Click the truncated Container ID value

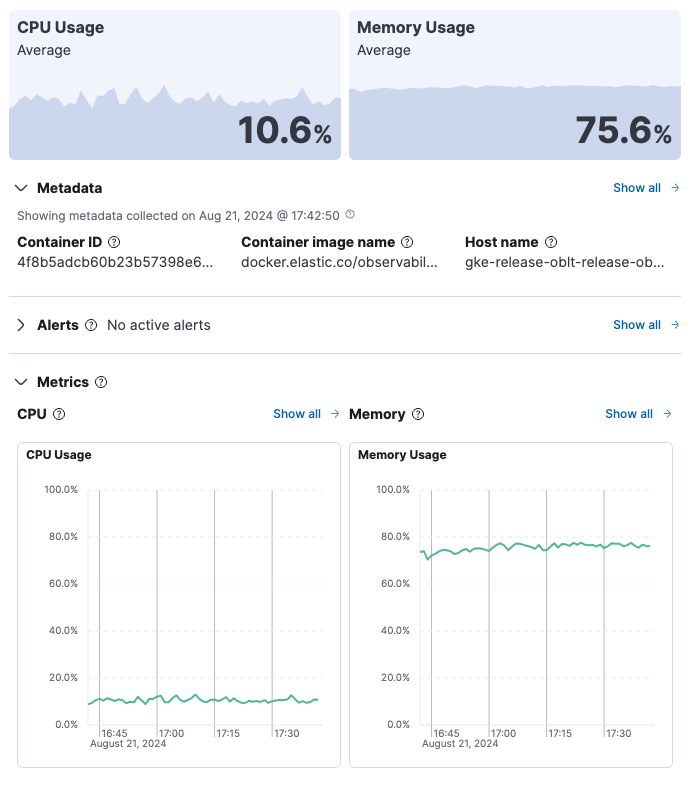(x=116, y=262)
